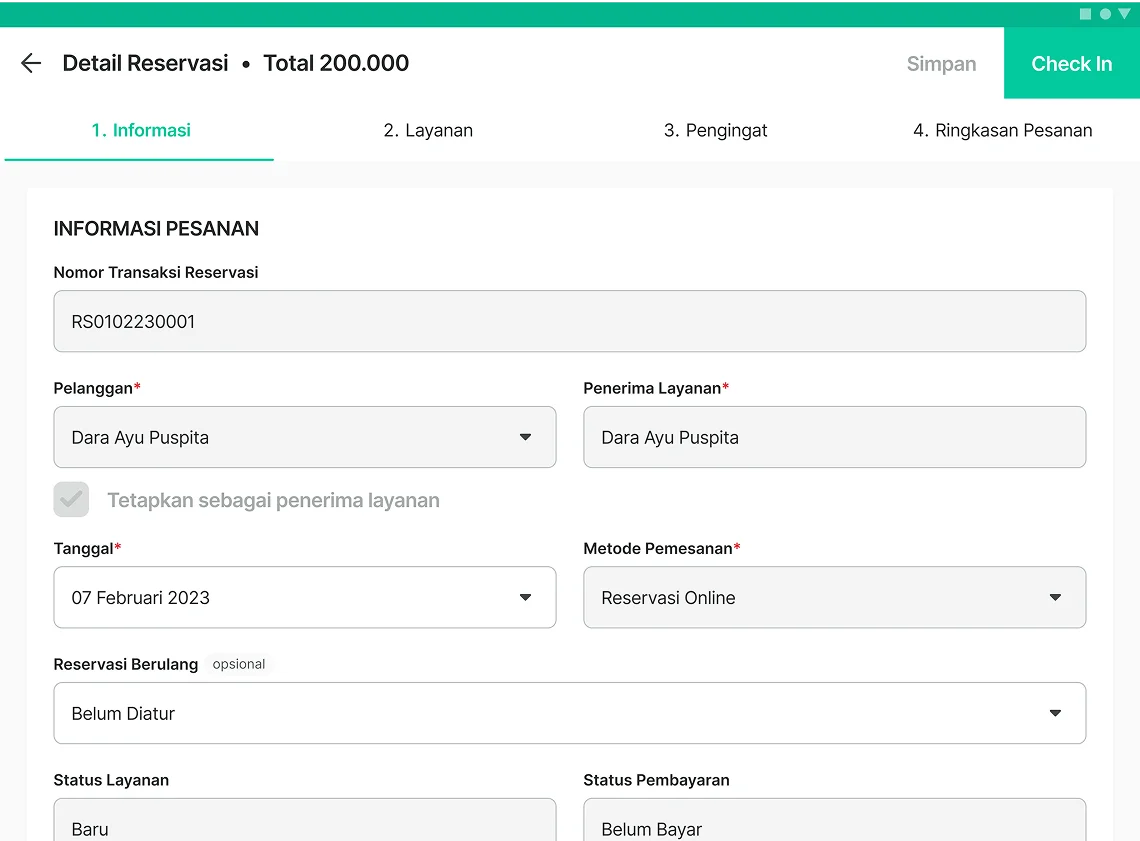Click the circle icon in top bar
Image resolution: width=1140 pixels, height=841 pixels.
(1105, 14)
